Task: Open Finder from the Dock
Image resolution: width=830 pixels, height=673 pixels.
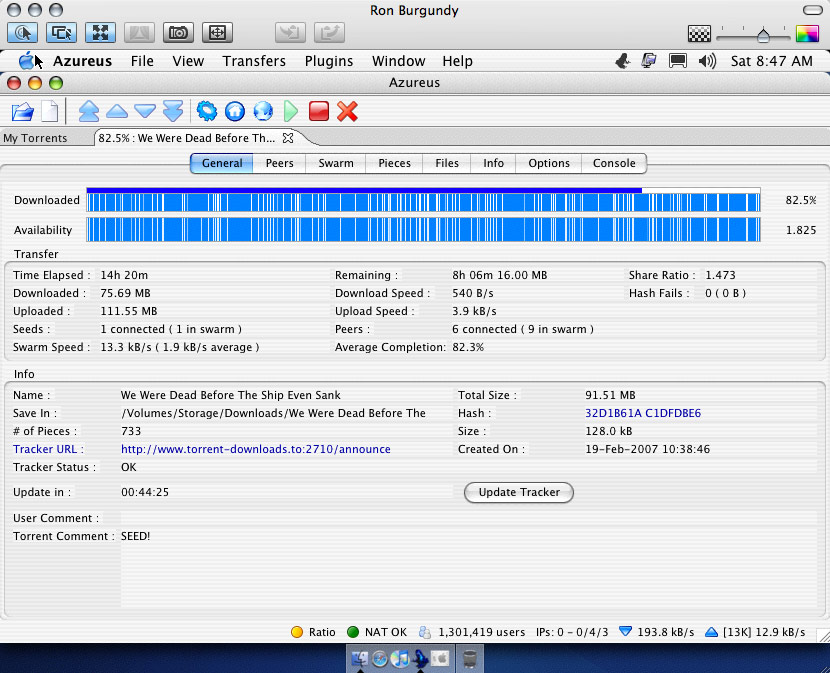Action: (x=360, y=659)
